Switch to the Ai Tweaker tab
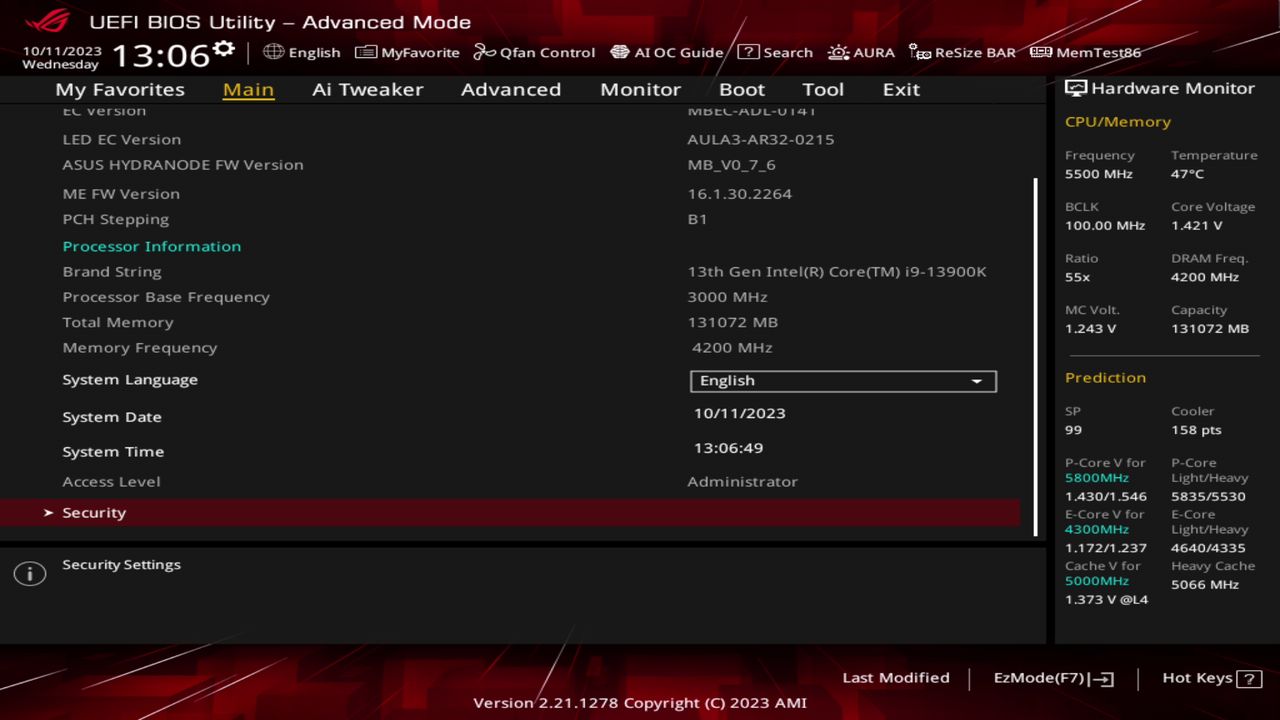 click(367, 89)
